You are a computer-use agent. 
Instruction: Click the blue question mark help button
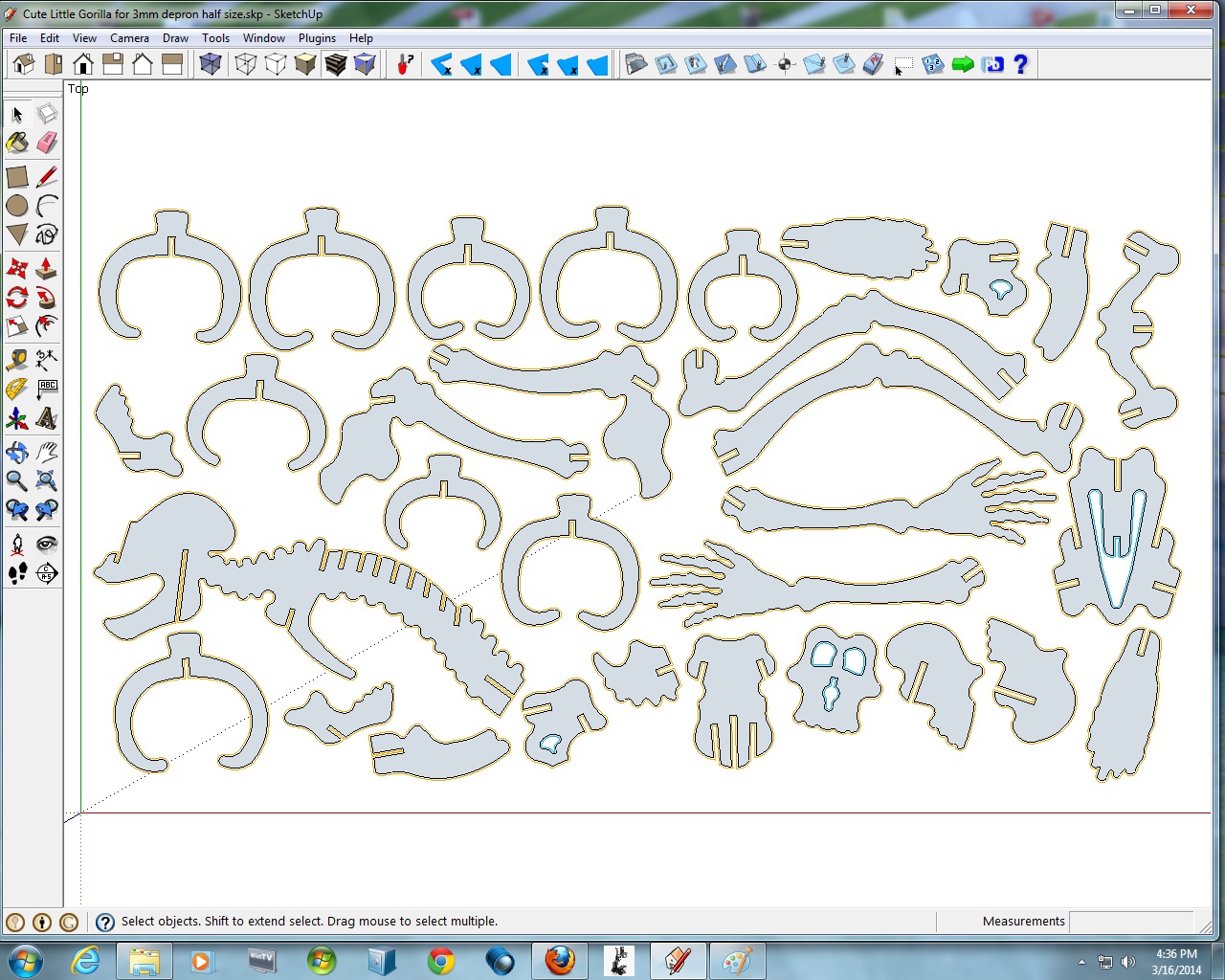click(x=1020, y=64)
